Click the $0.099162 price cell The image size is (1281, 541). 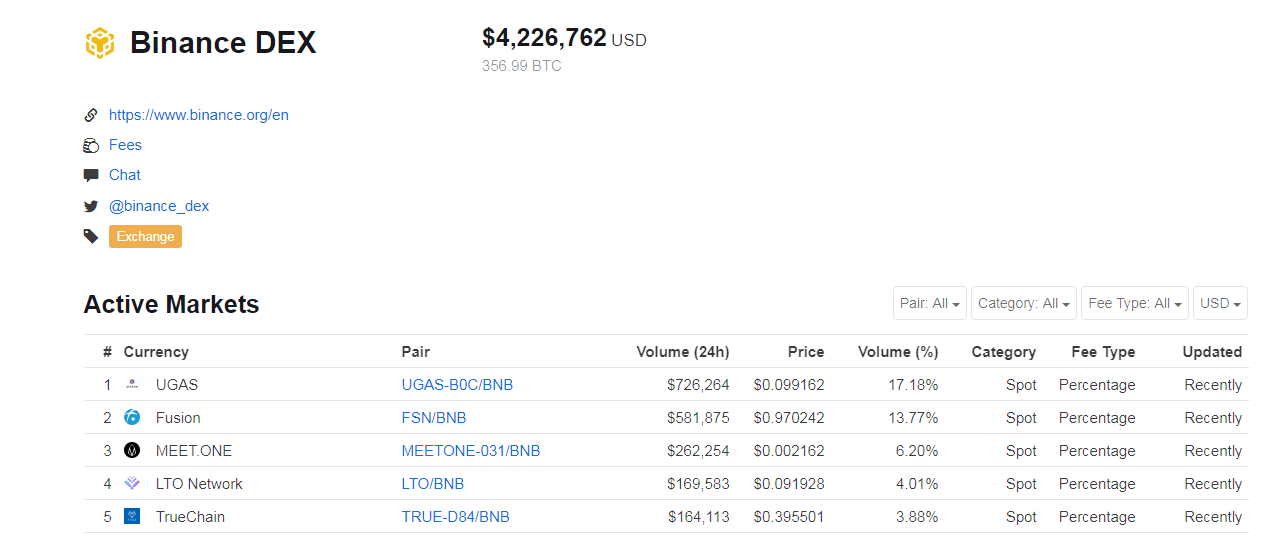(x=789, y=385)
